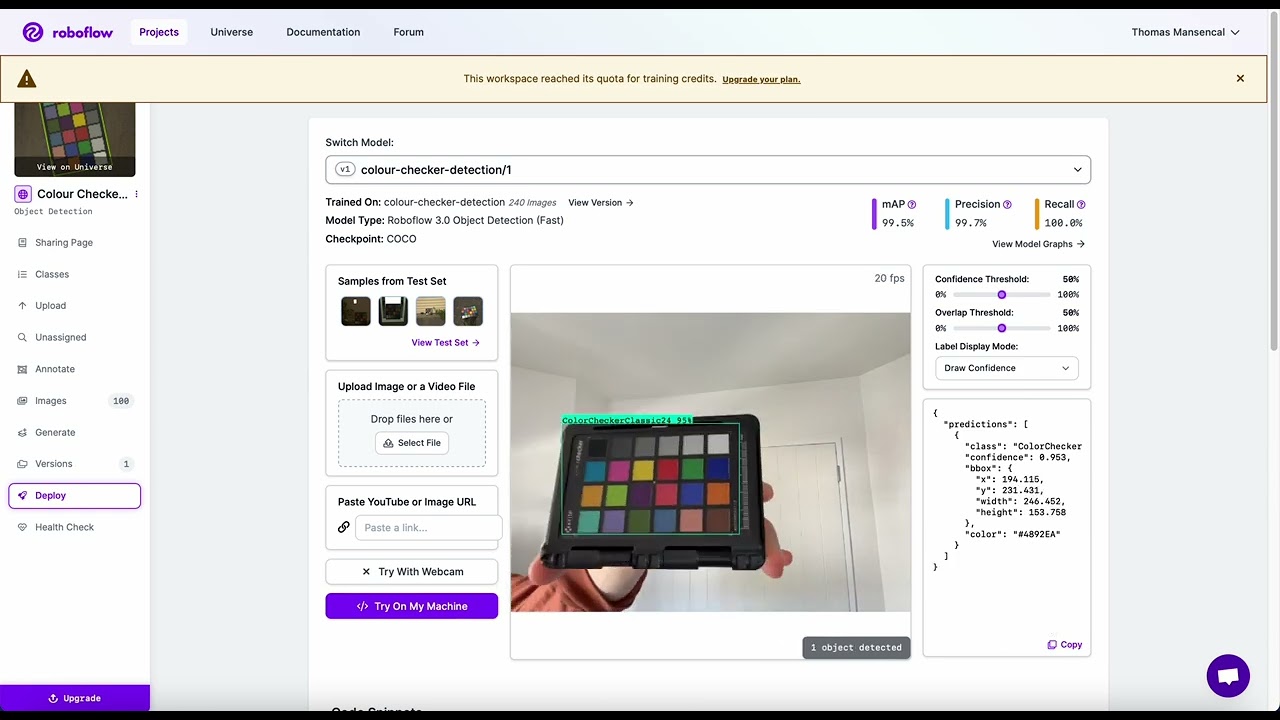
Task: Click the Generate icon in sidebar
Action: (23, 432)
